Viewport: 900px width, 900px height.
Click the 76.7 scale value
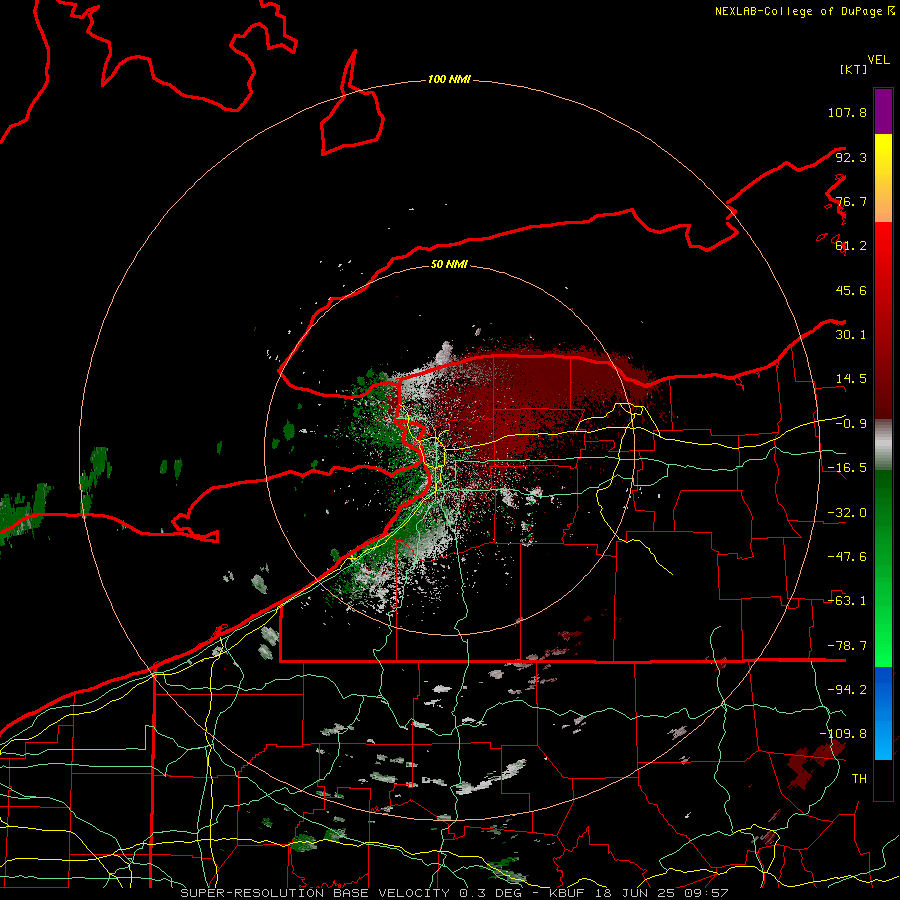pyautogui.click(x=851, y=201)
